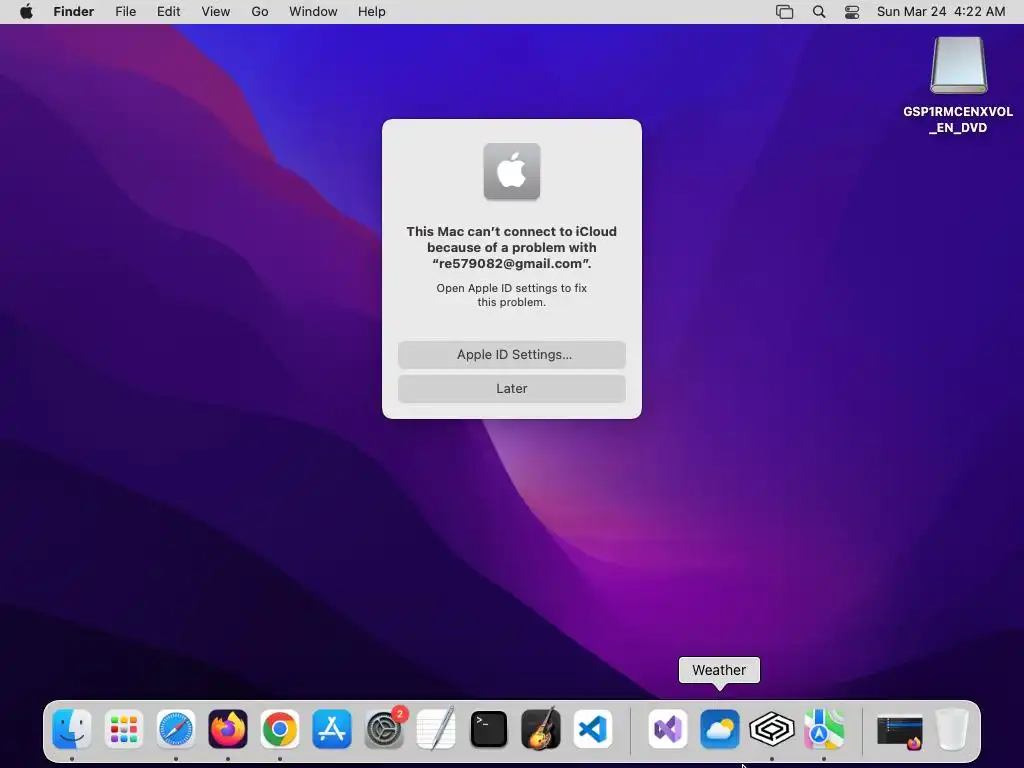Click the "This Mac can't connect to iCloud" message
Image resolution: width=1024 pixels, height=768 pixels.
[512, 248]
